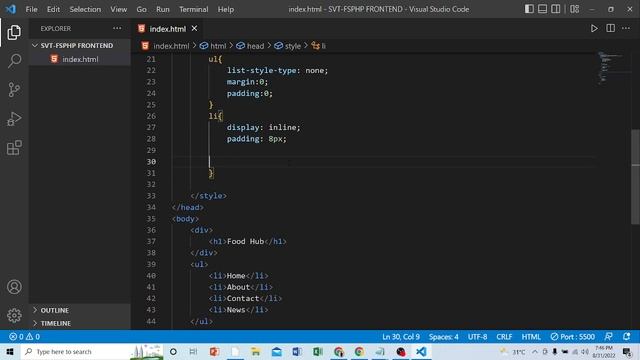Open notifications bell in status bar

(627, 337)
